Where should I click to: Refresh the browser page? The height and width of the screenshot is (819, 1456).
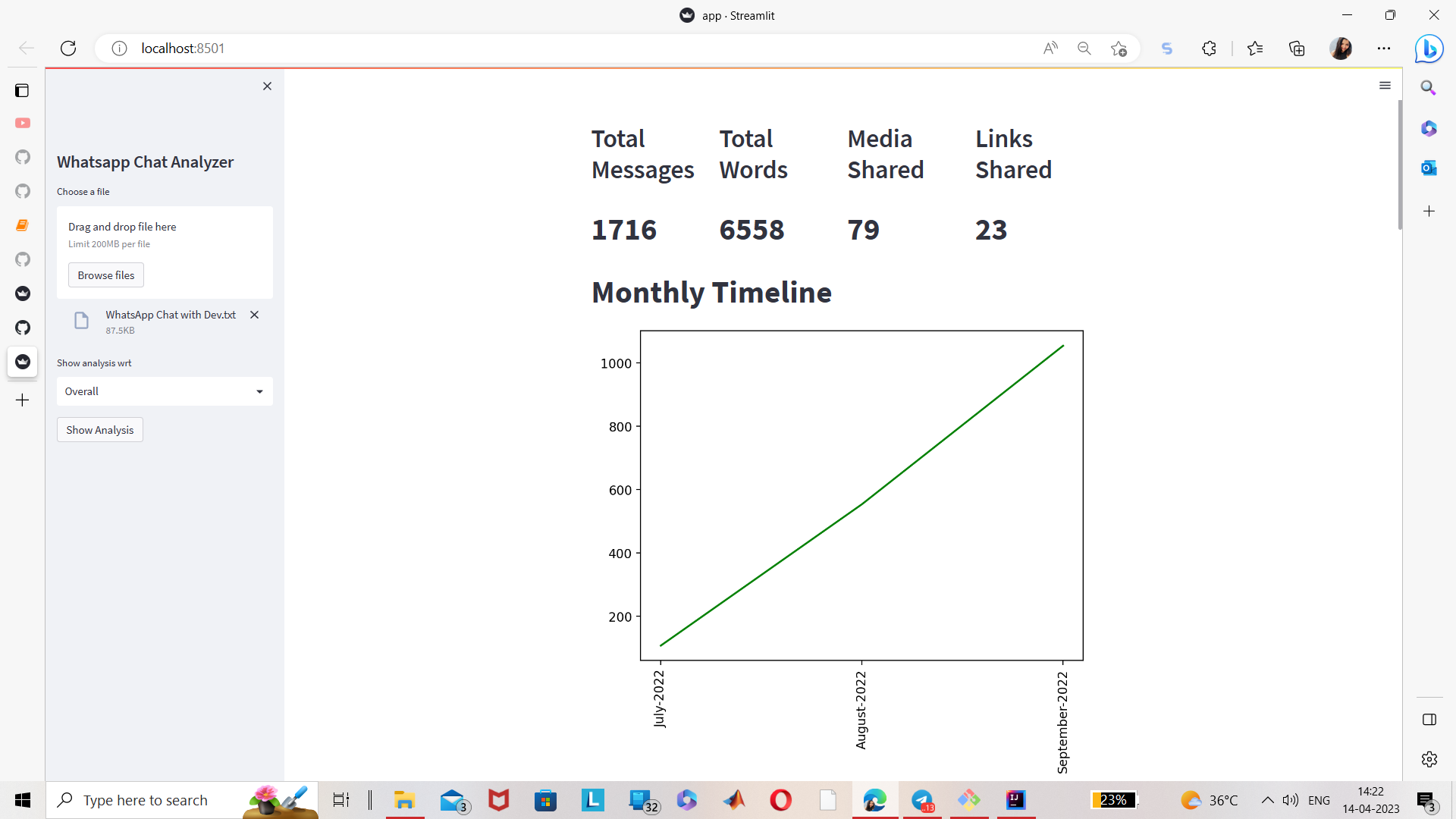[x=68, y=49]
